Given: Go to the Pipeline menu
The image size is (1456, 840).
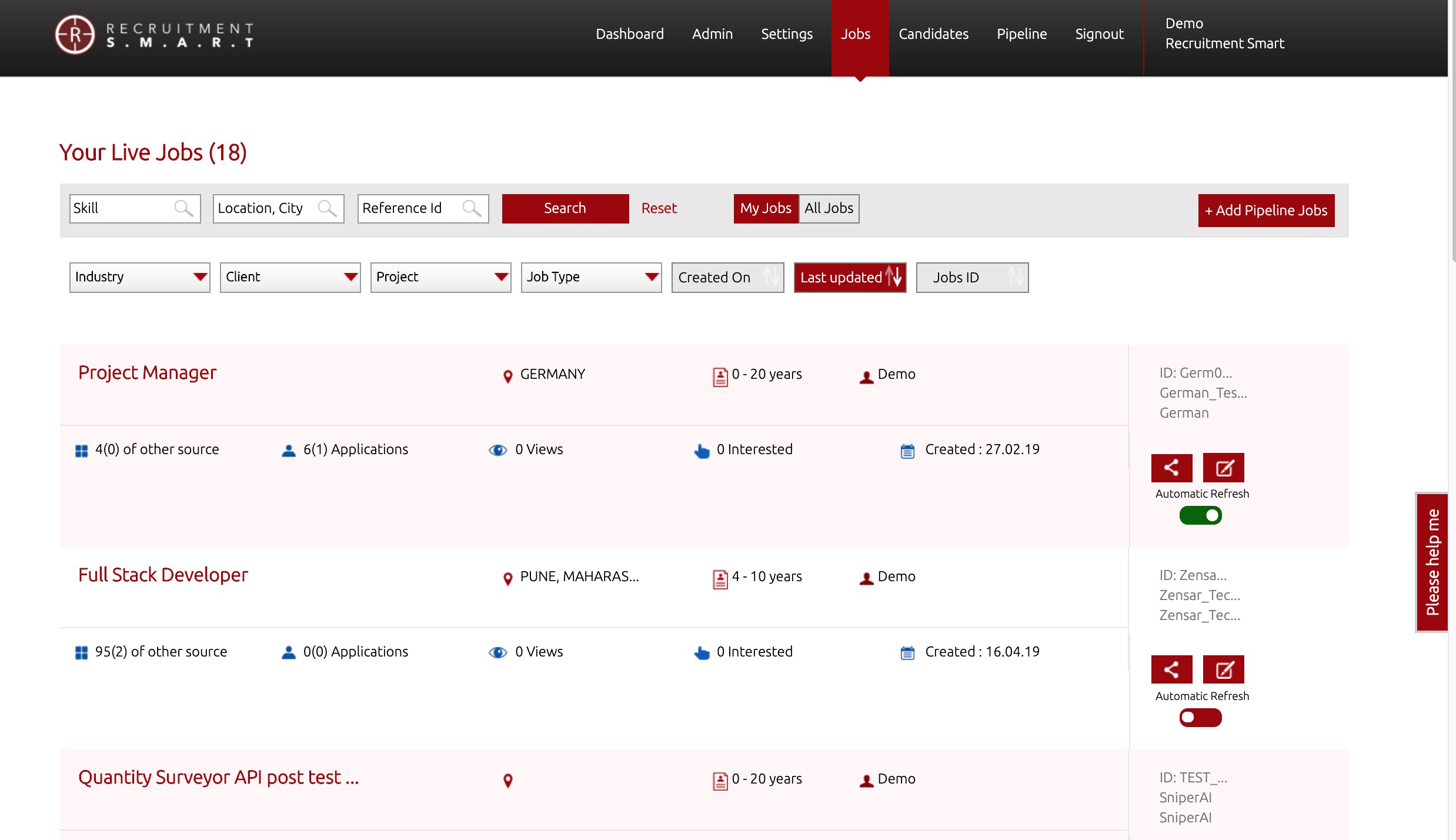Looking at the screenshot, I should (1021, 34).
